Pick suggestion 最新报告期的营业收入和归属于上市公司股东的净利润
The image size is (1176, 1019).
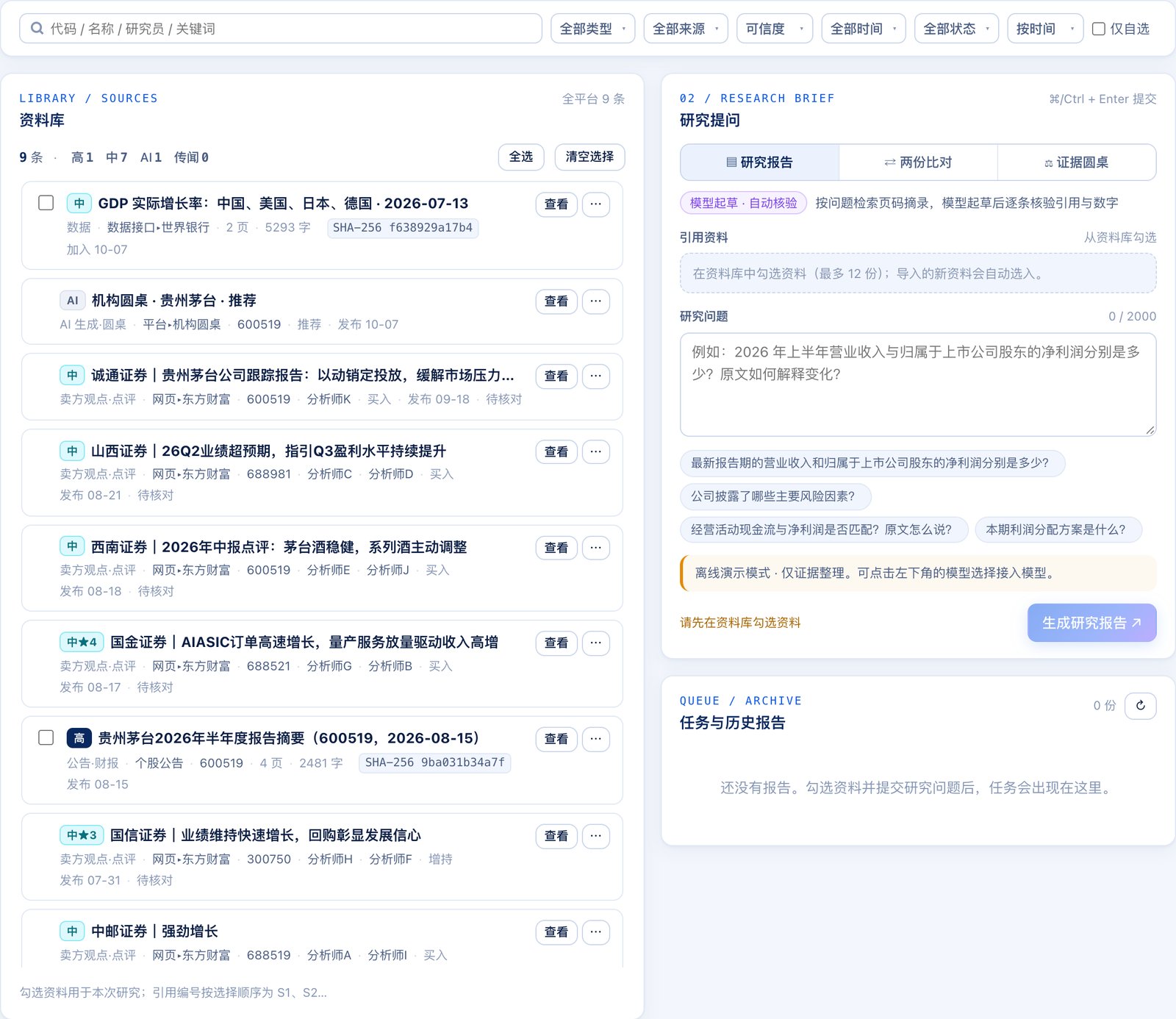872,463
